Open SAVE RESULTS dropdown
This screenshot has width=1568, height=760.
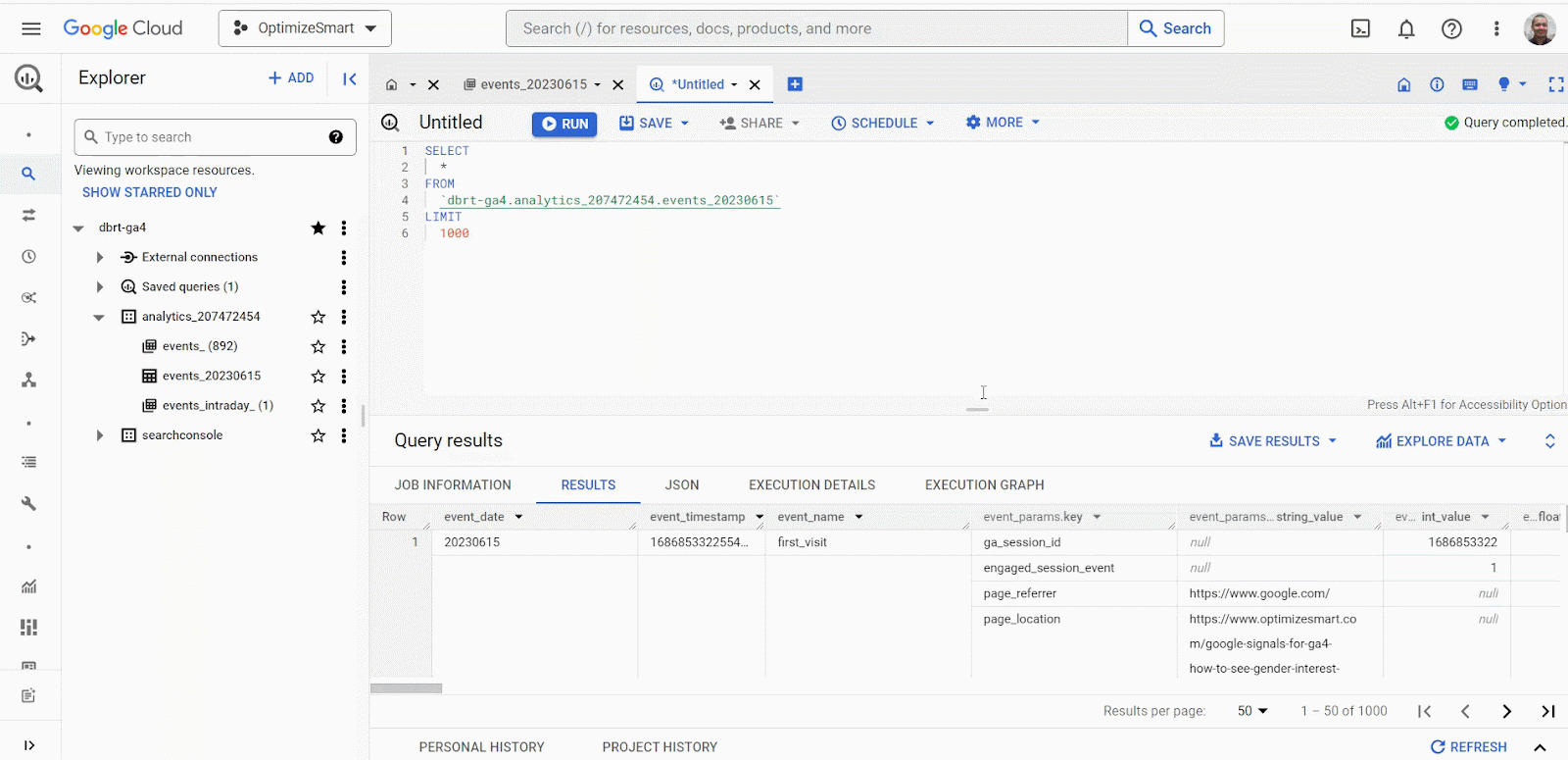[1273, 441]
